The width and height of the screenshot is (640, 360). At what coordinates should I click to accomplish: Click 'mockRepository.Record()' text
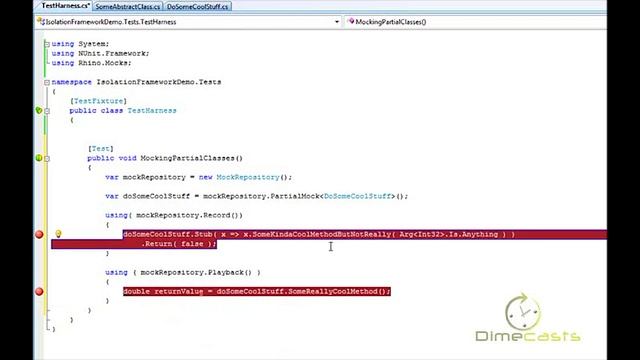187,215
